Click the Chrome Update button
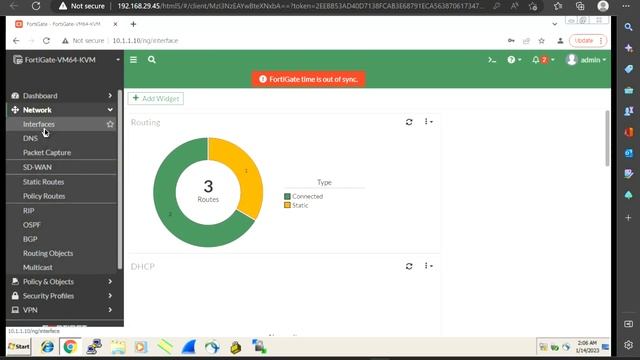Viewport: 640px width, 360px height. click(x=588, y=41)
